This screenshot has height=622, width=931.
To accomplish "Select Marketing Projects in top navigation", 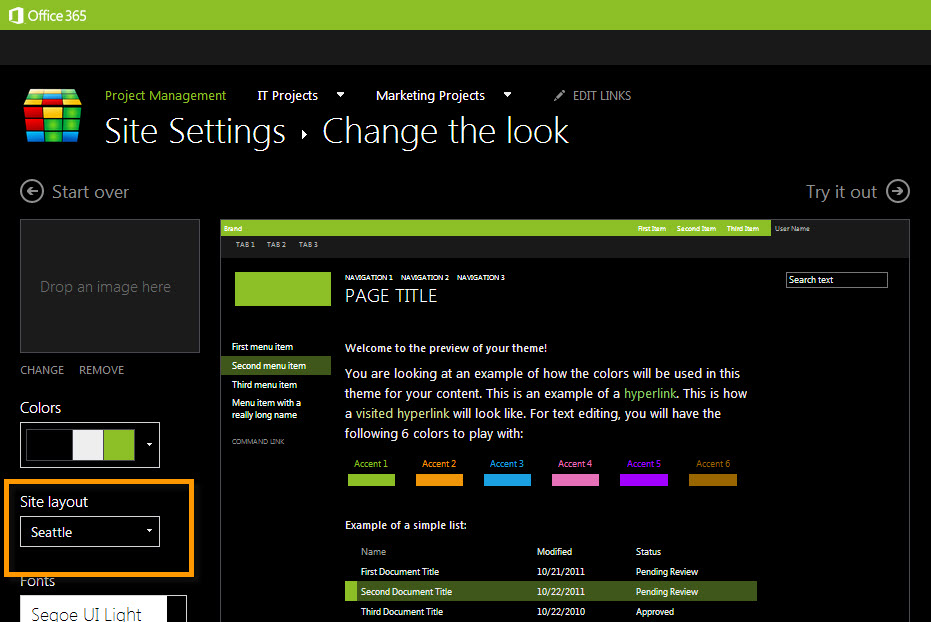I will click(x=430, y=96).
